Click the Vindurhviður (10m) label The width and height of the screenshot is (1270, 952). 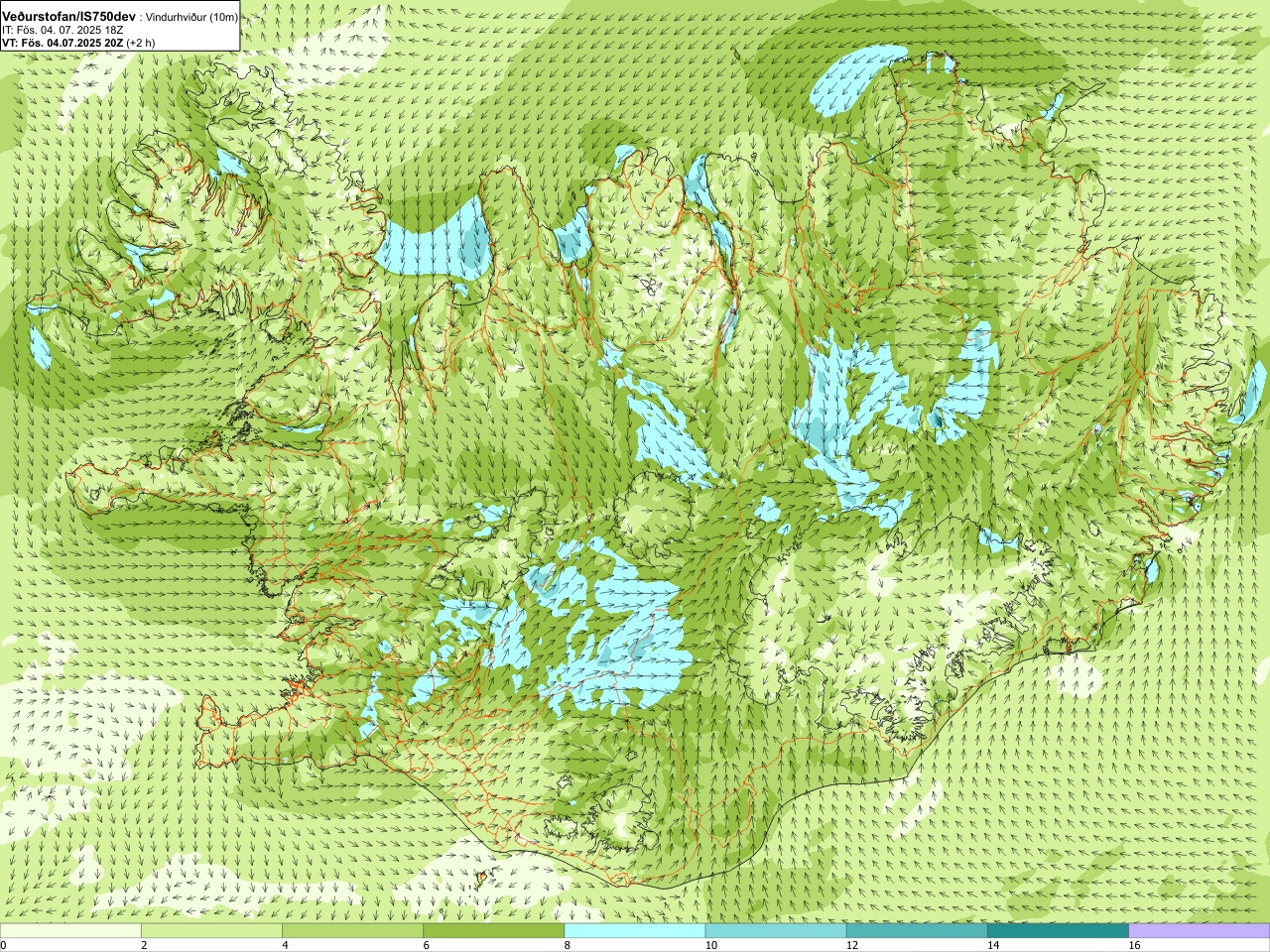[190, 17]
